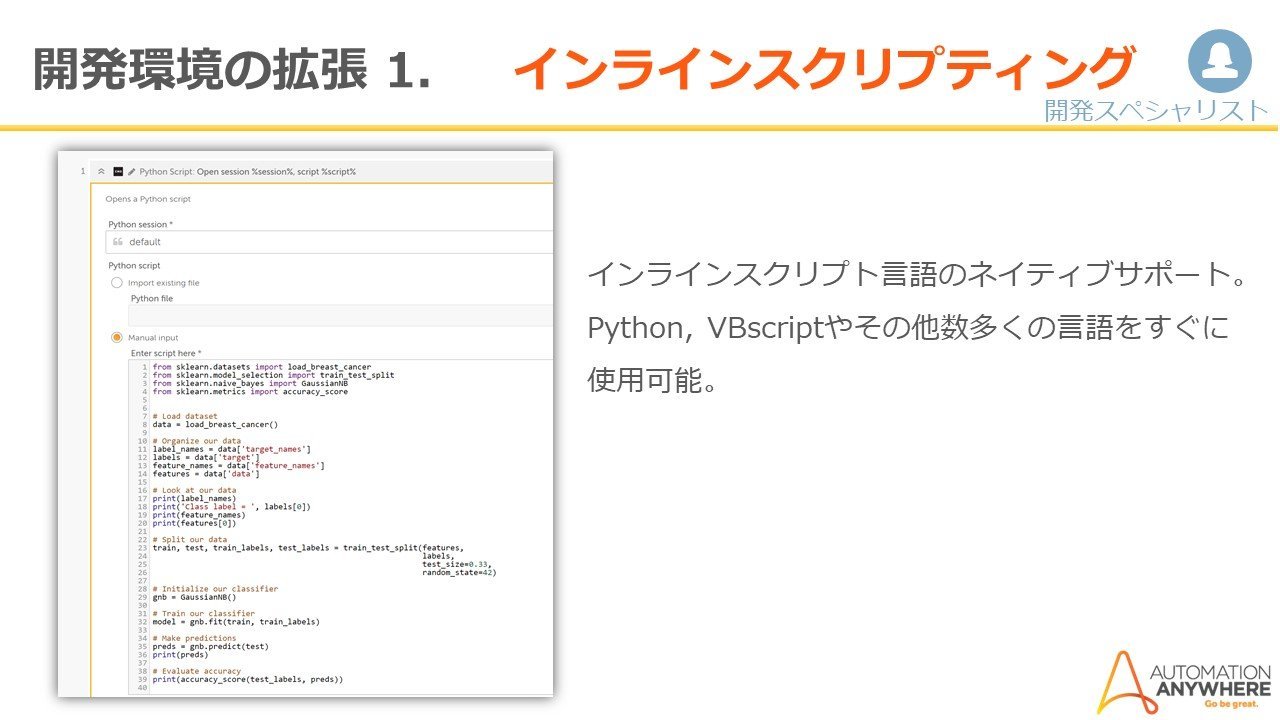1280x720 pixels.
Task: Collapse the Python Script action with double chevron
Action: (101, 171)
